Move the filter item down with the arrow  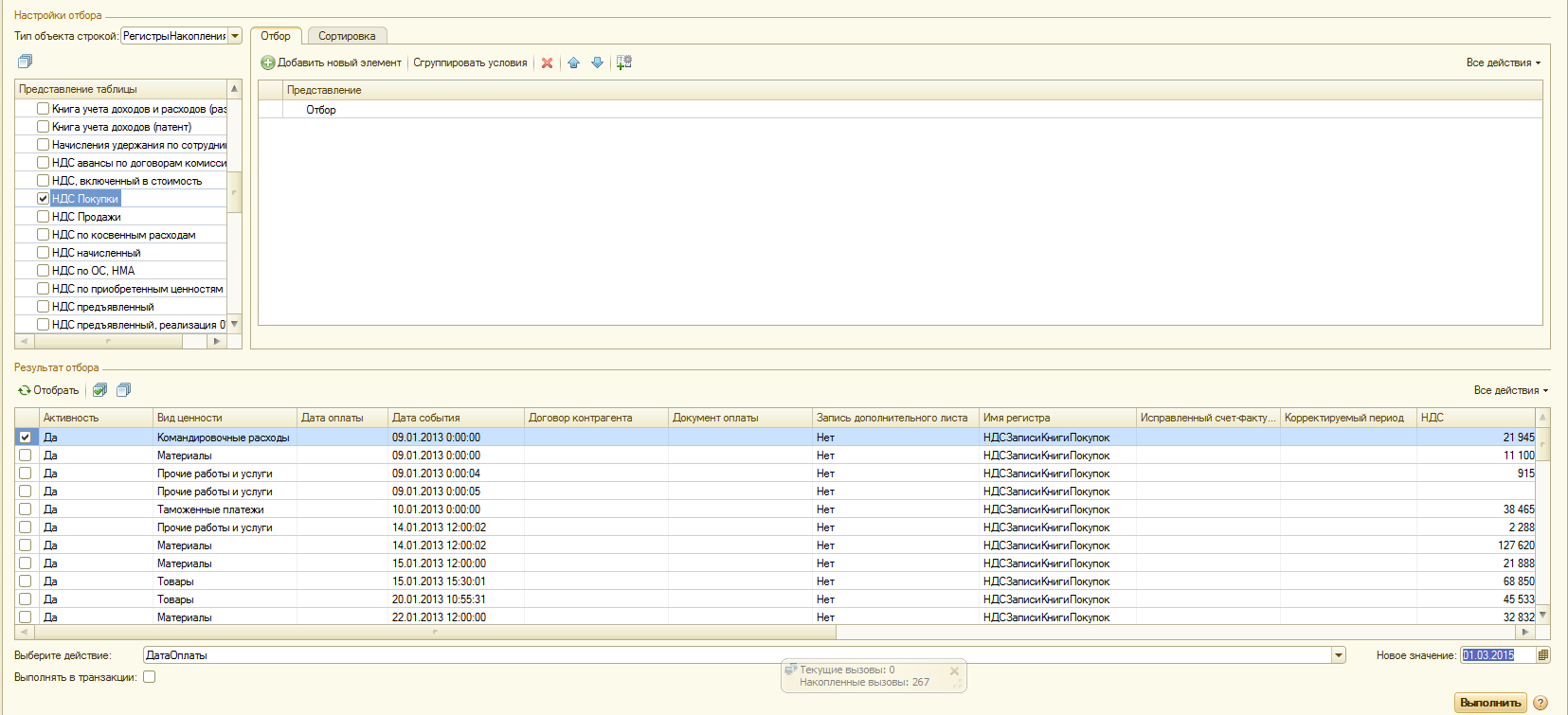coord(597,63)
